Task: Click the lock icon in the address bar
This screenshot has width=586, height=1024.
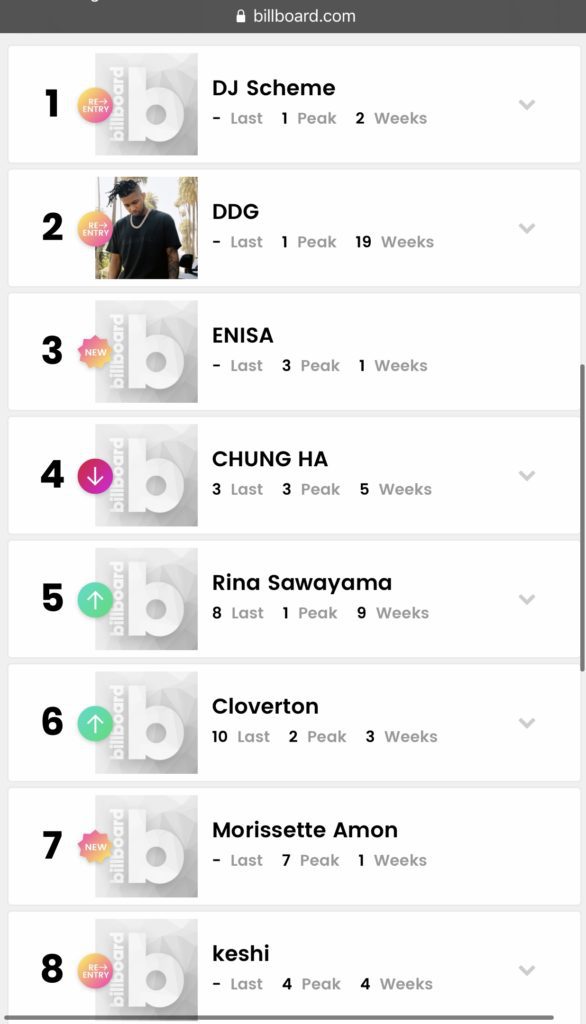Action: click(x=242, y=16)
